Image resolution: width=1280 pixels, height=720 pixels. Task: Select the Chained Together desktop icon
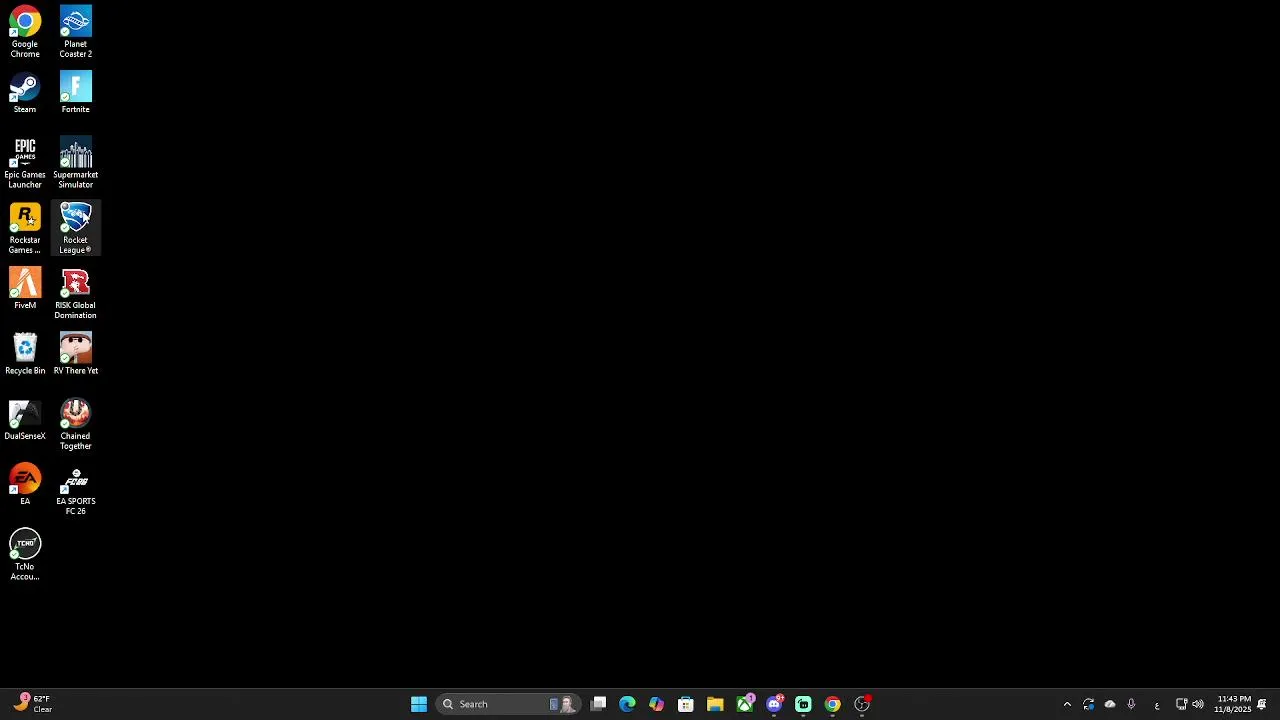click(75, 425)
